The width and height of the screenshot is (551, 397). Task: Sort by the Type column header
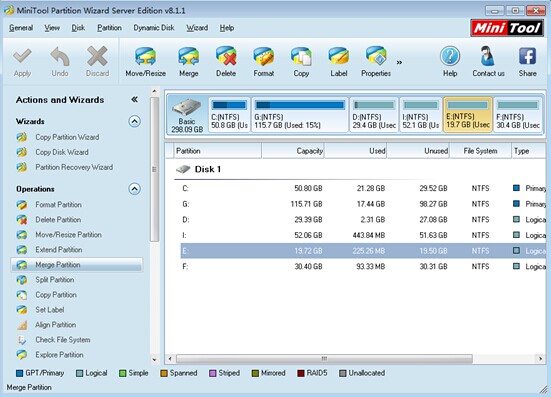(529, 151)
